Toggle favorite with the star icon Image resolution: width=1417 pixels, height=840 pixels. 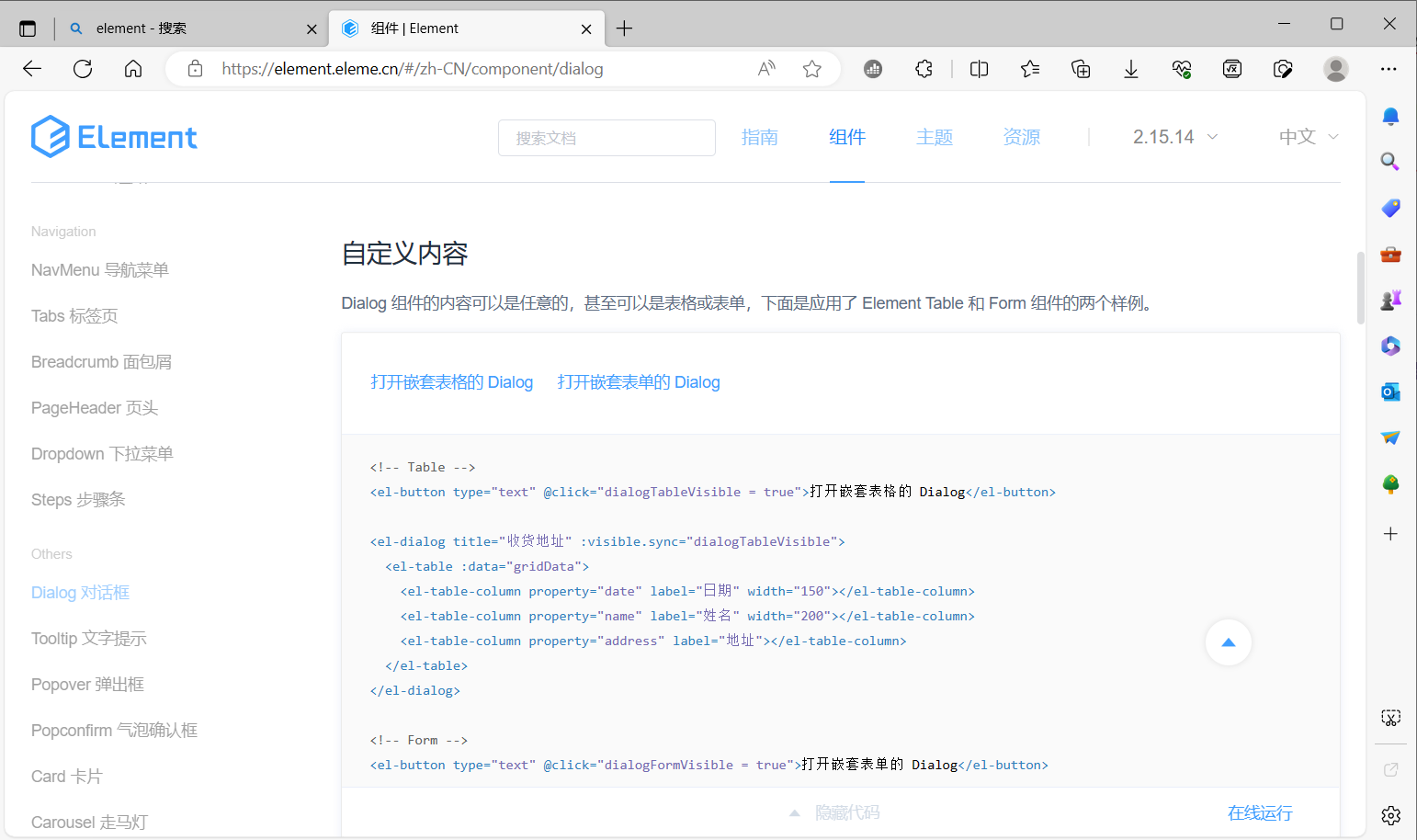click(x=811, y=68)
